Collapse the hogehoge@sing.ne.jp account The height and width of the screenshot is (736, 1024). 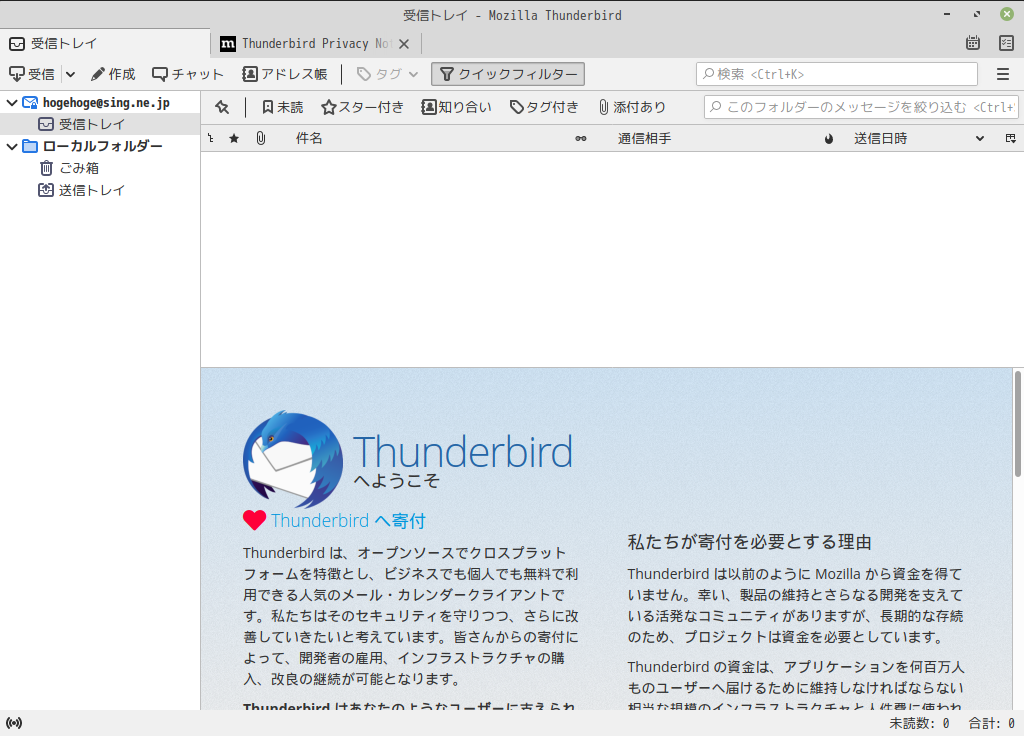pyautogui.click(x=12, y=103)
